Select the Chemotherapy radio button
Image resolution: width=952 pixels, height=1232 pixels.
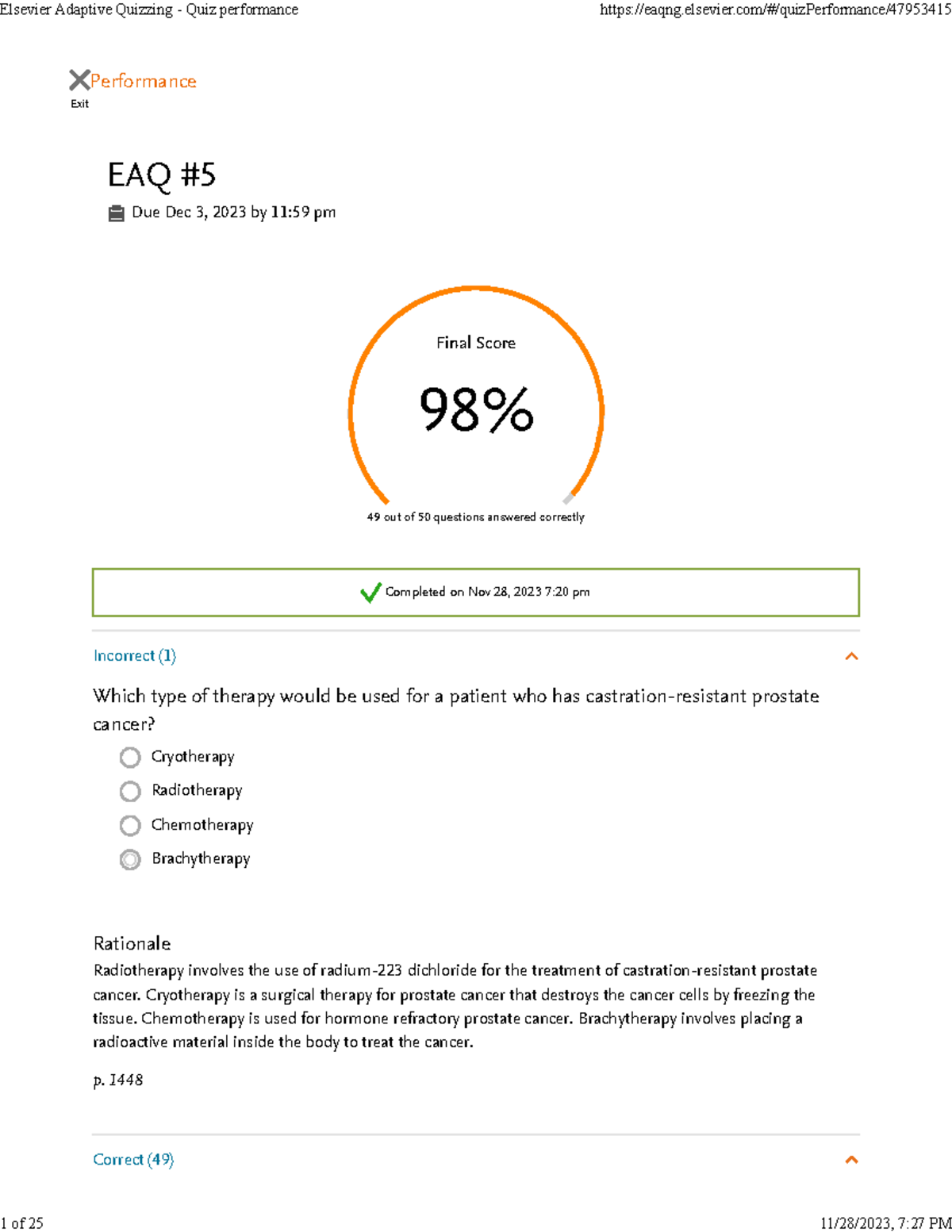[130, 826]
